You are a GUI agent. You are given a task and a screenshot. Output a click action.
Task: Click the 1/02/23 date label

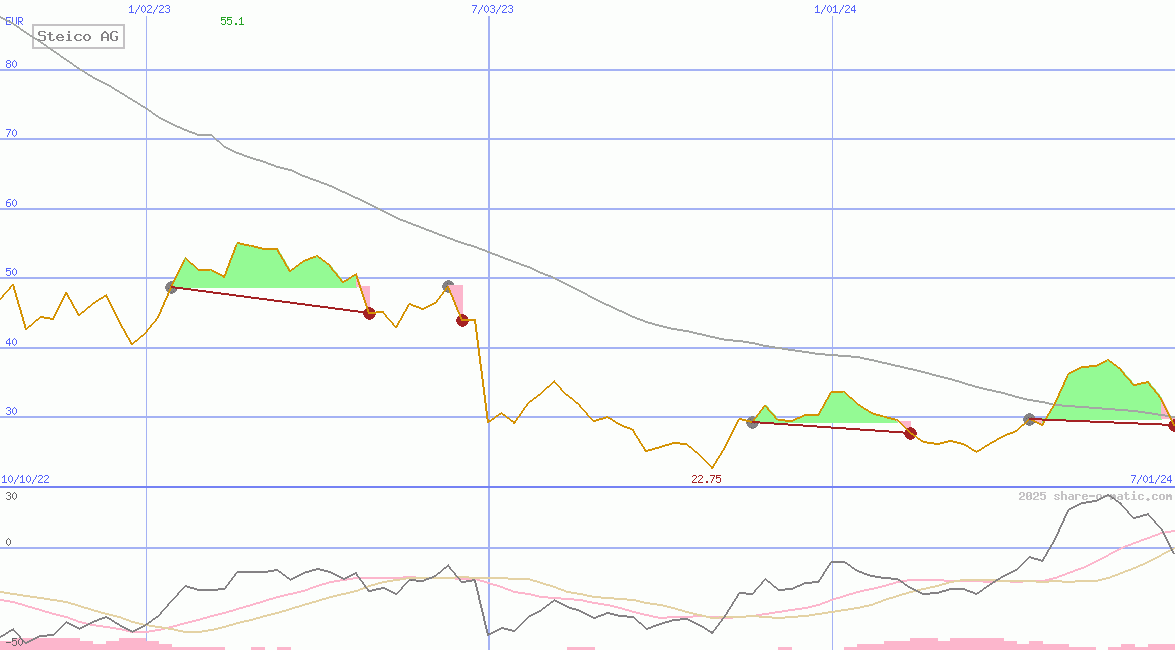tap(150, 9)
